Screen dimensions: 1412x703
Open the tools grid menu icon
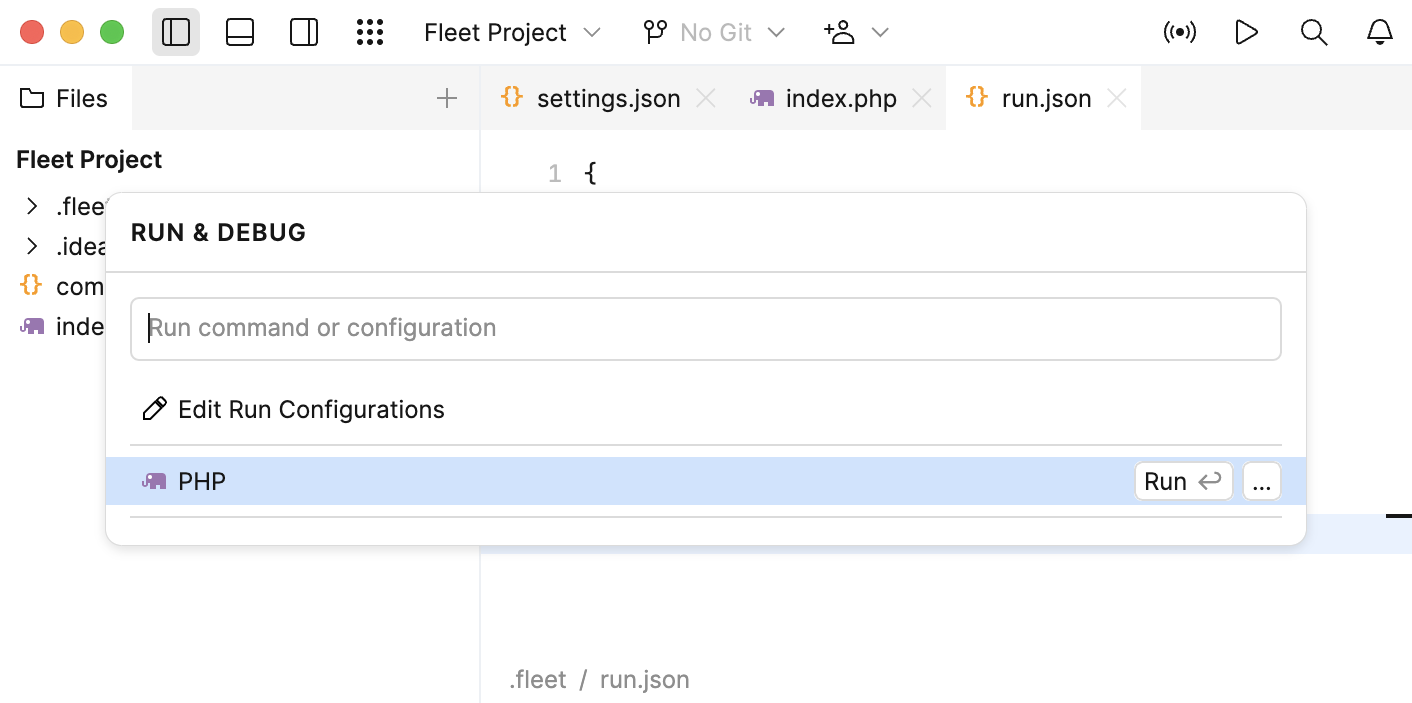click(x=370, y=33)
